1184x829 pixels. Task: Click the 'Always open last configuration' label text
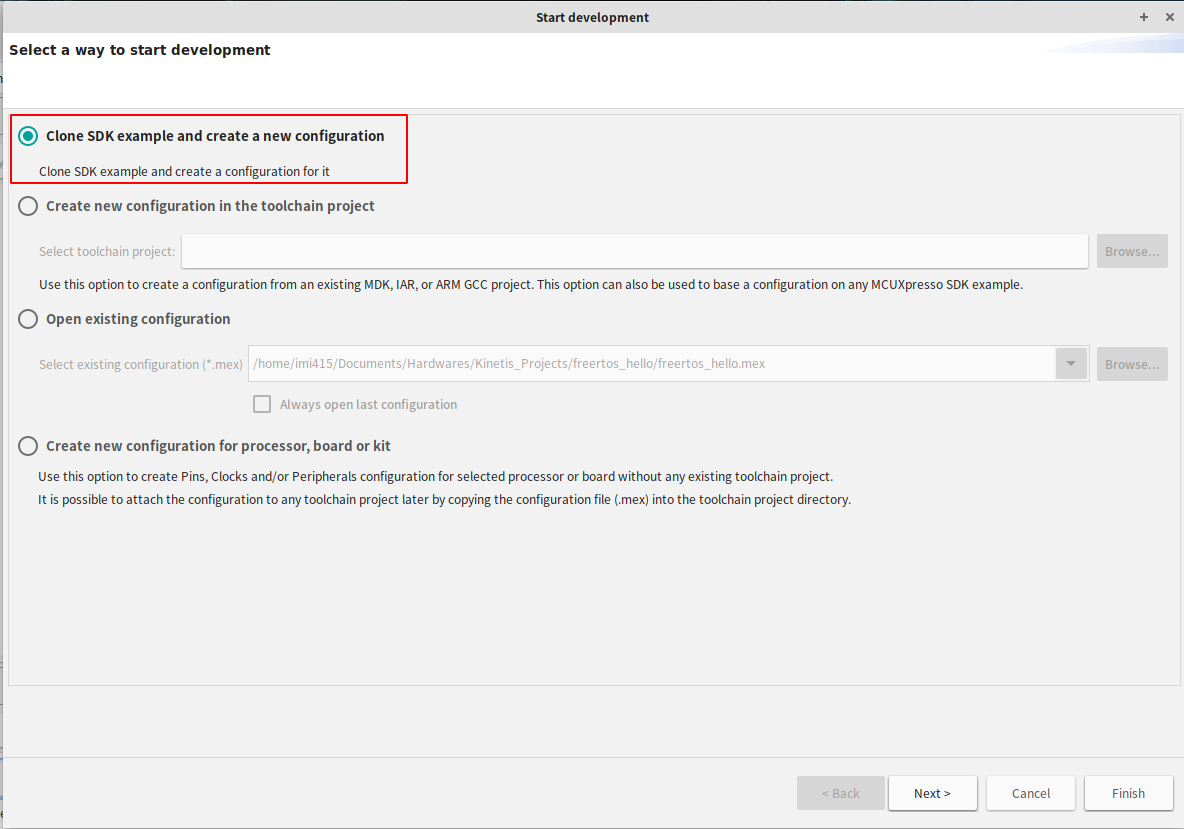pos(368,405)
